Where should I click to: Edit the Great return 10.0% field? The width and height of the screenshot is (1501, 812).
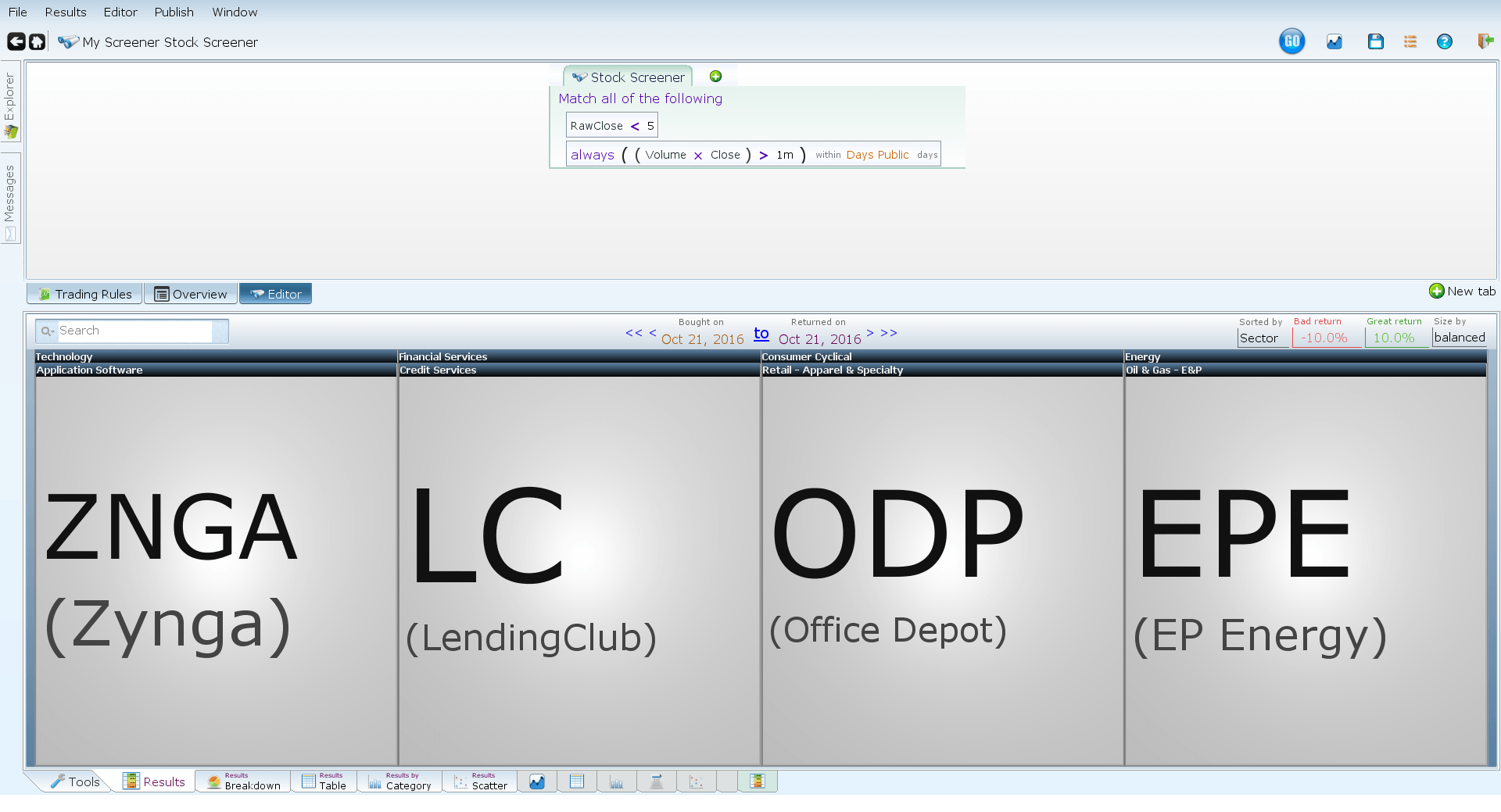coord(1395,338)
